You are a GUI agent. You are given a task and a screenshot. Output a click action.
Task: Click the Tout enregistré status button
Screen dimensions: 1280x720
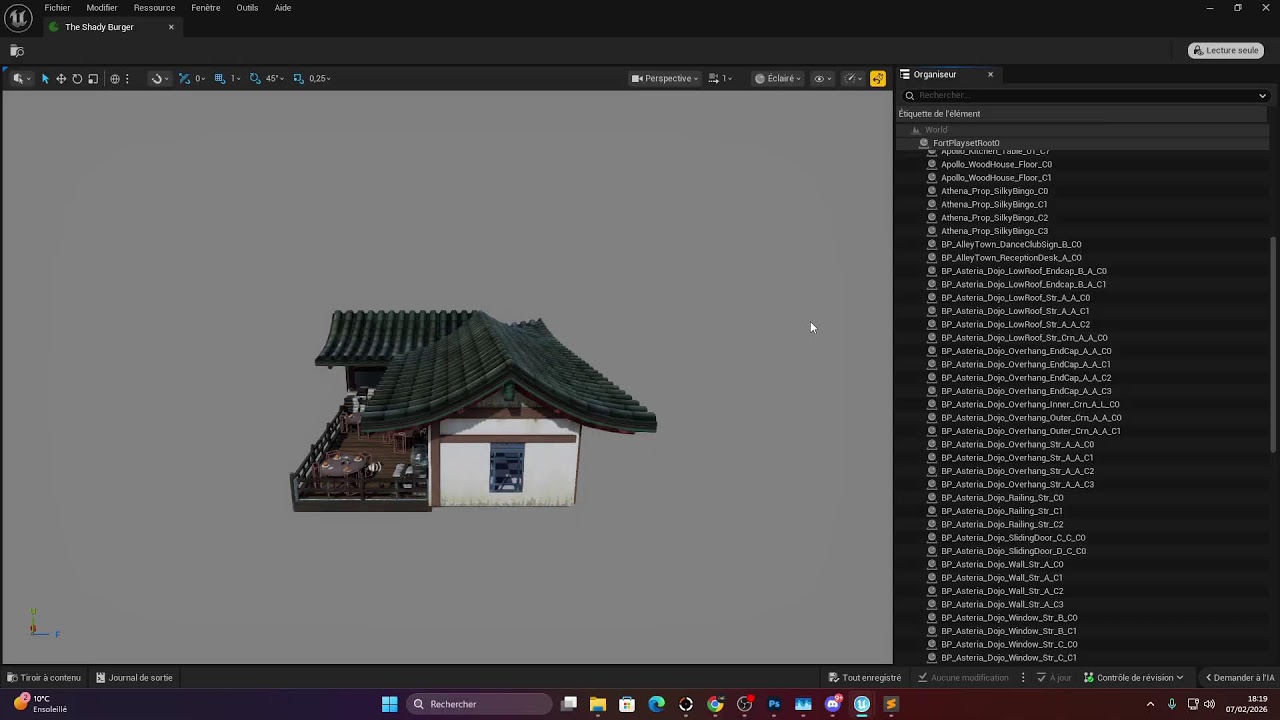click(865, 678)
